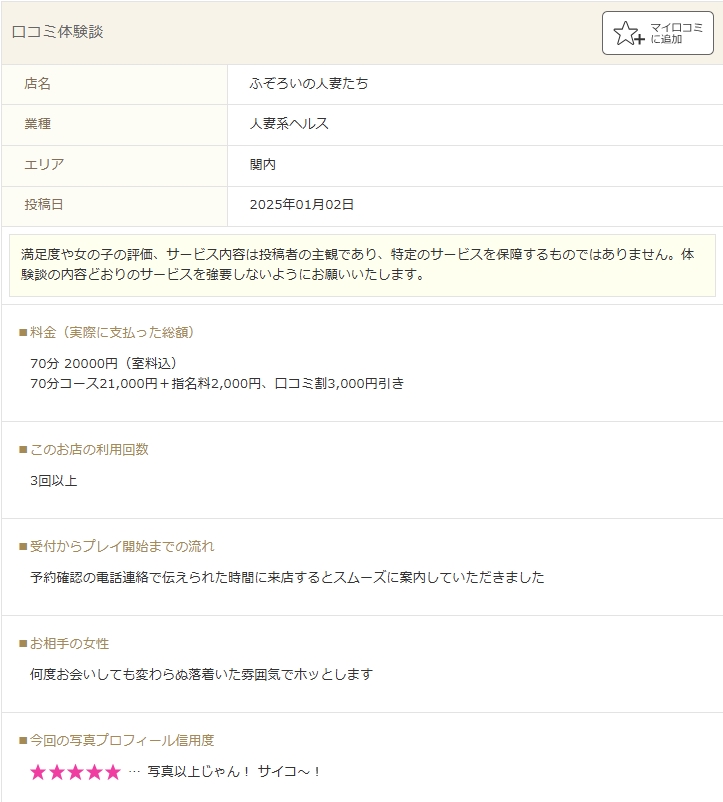Click the 予約確認の電話連絡 sentence
The width and height of the screenshot is (723, 802).
[x=287, y=577]
